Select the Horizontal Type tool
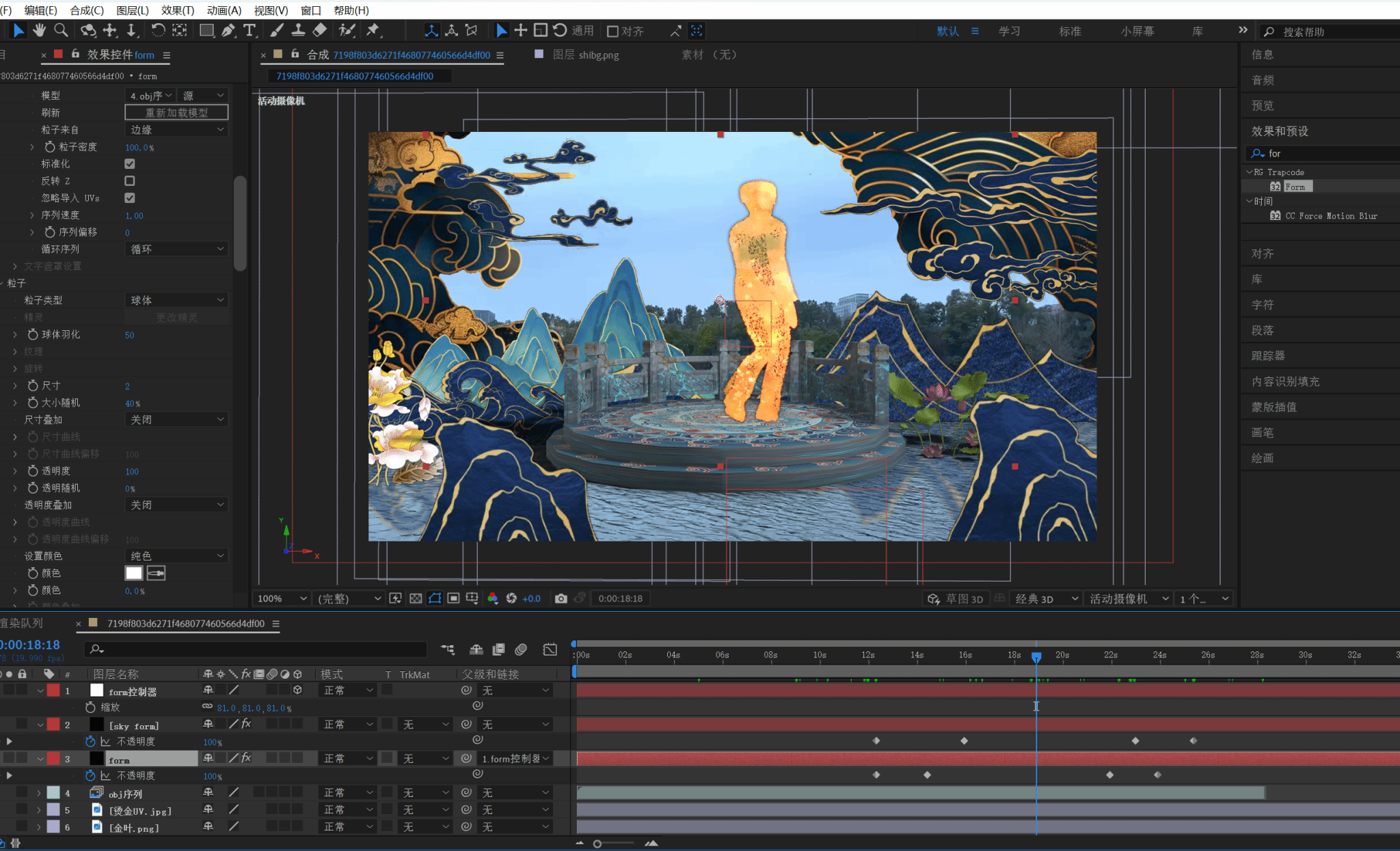The width and height of the screenshot is (1400, 851). tap(250, 30)
